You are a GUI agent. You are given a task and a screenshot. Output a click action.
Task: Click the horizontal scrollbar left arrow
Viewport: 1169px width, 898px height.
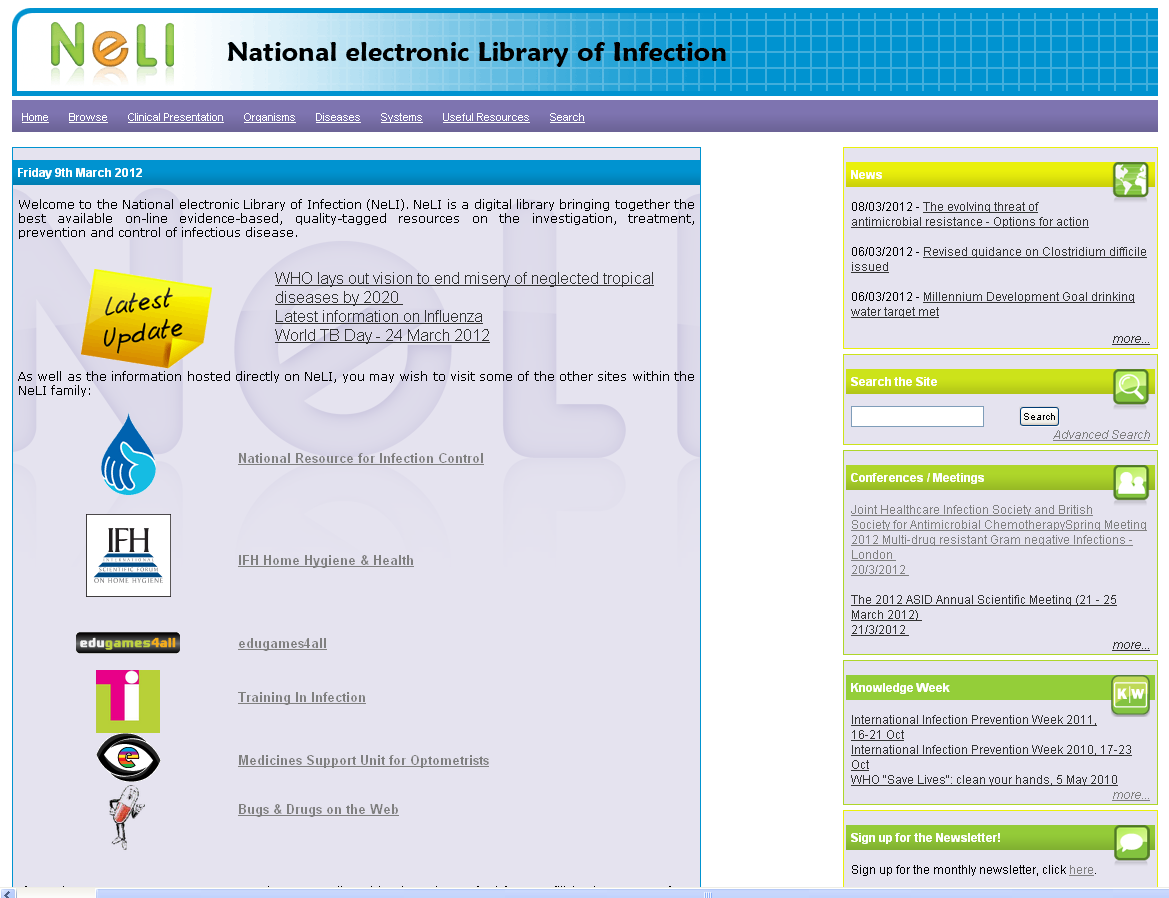(x=8, y=893)
